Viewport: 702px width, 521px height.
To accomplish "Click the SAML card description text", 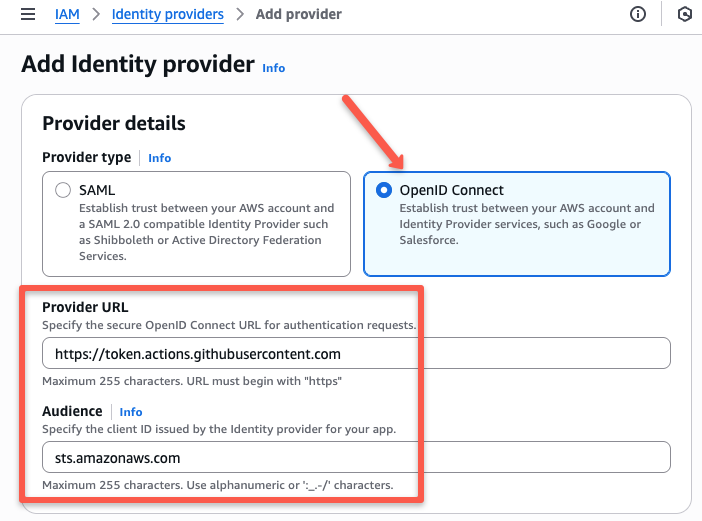I will 206,232.
